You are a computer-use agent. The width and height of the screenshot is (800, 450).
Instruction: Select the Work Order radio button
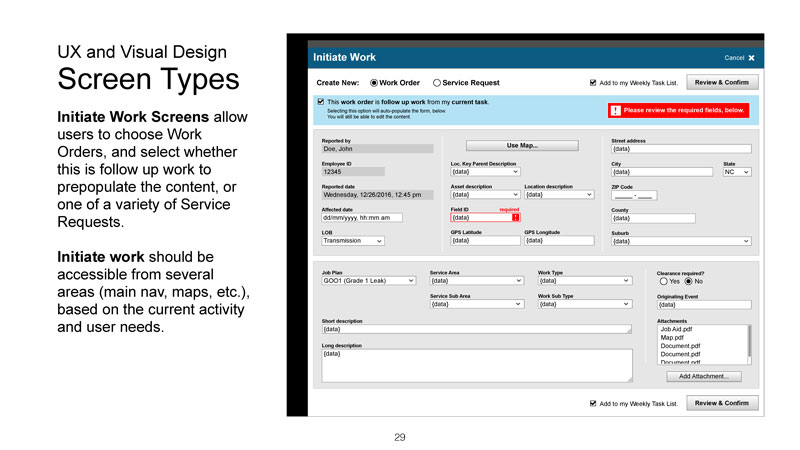(x=374, y=83)
